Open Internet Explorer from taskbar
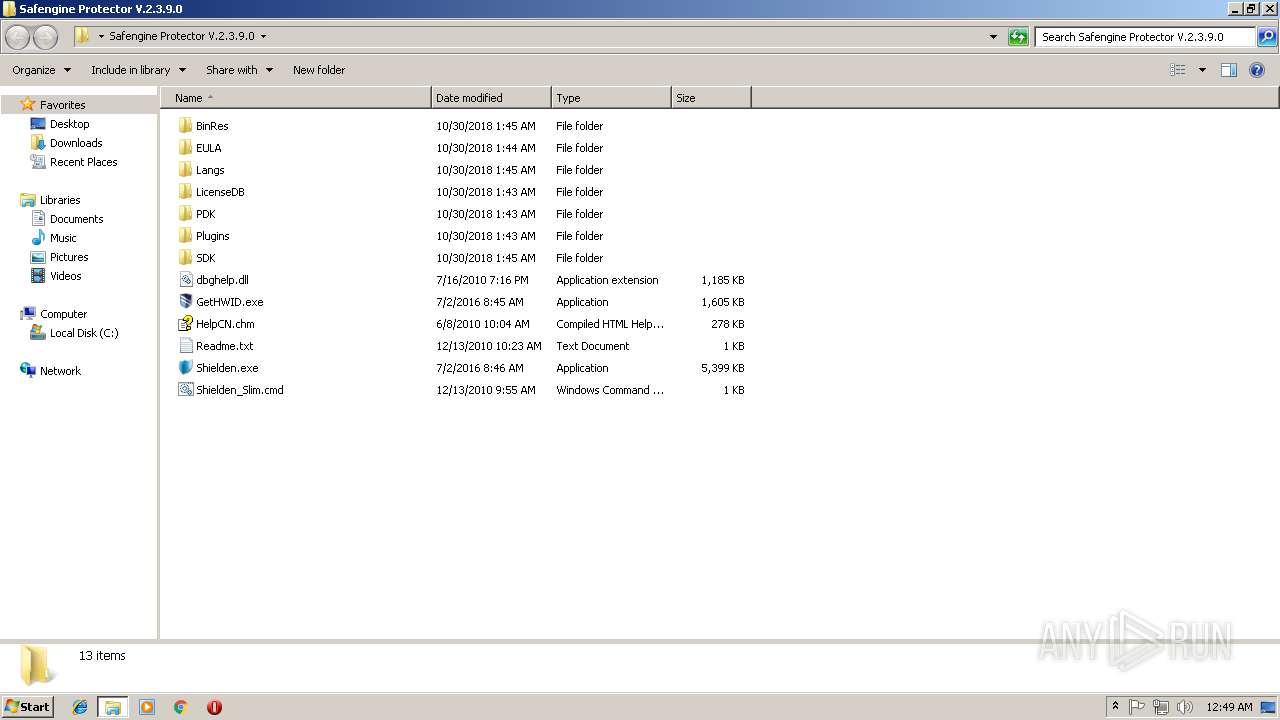 [80, 707]
